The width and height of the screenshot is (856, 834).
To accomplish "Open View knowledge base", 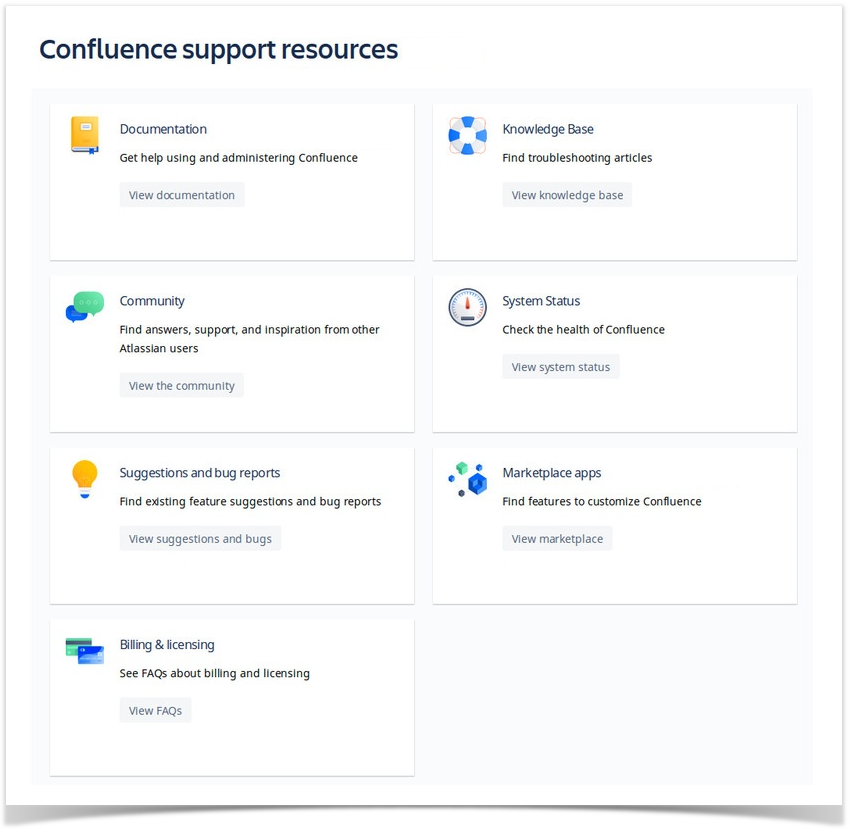I will coord(567,195).
